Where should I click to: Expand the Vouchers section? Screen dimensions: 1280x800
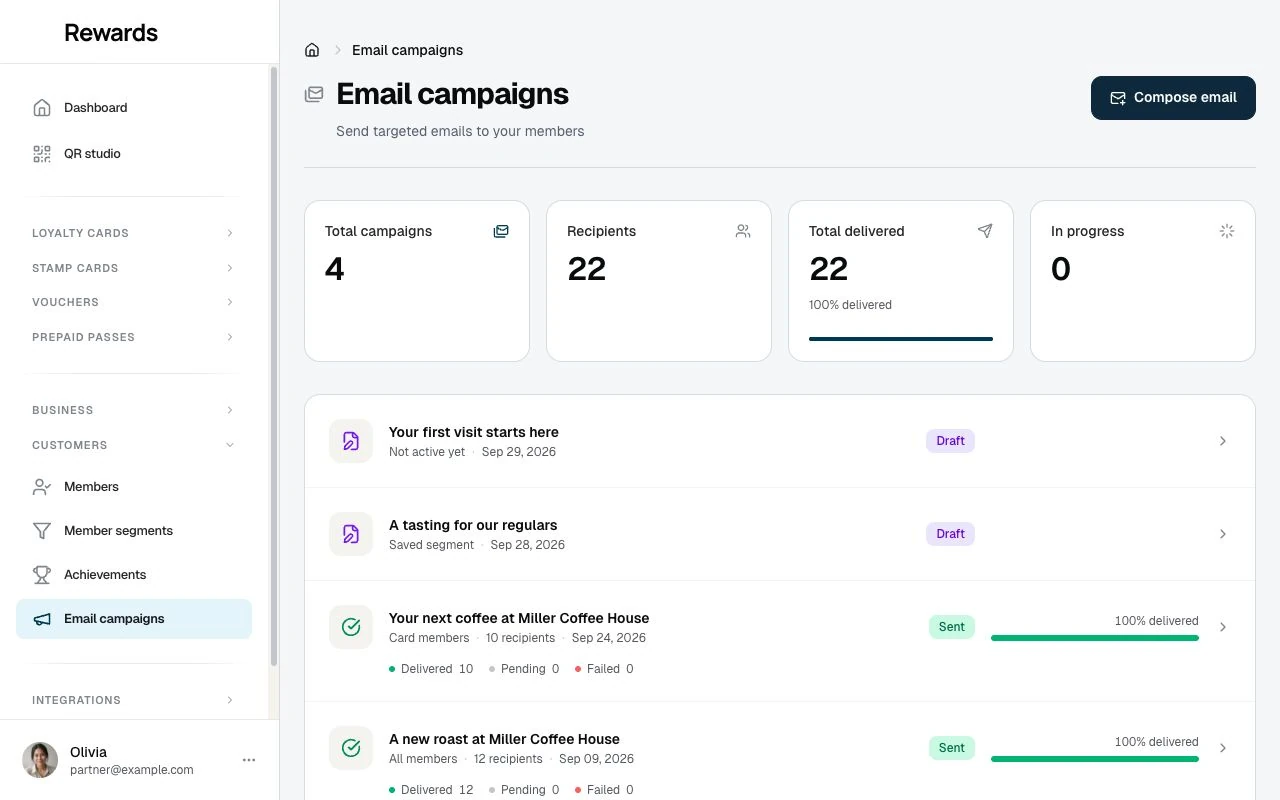pyautogui.click(x=134, y=302)
